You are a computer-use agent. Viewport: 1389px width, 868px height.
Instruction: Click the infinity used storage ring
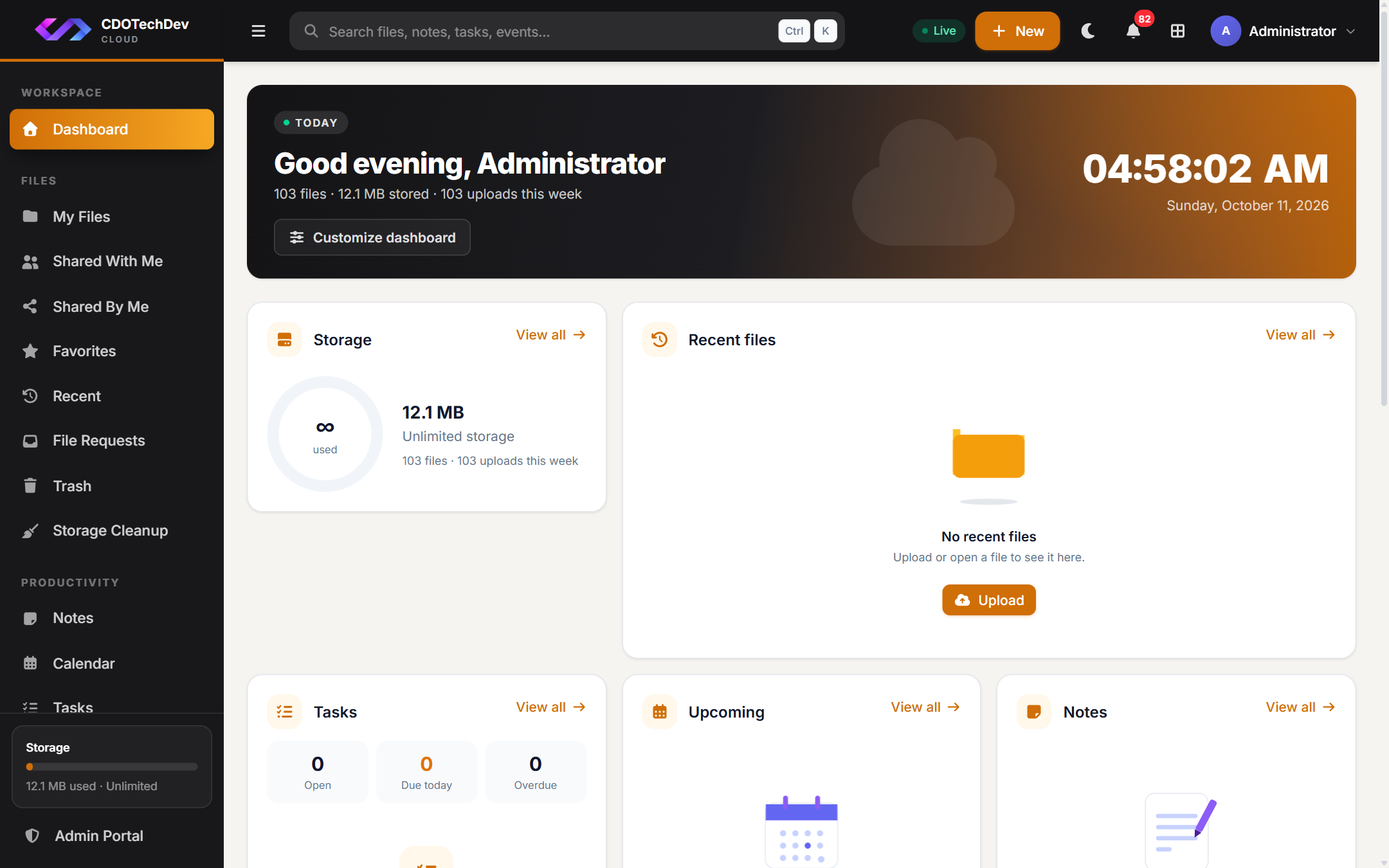[325, 434]
